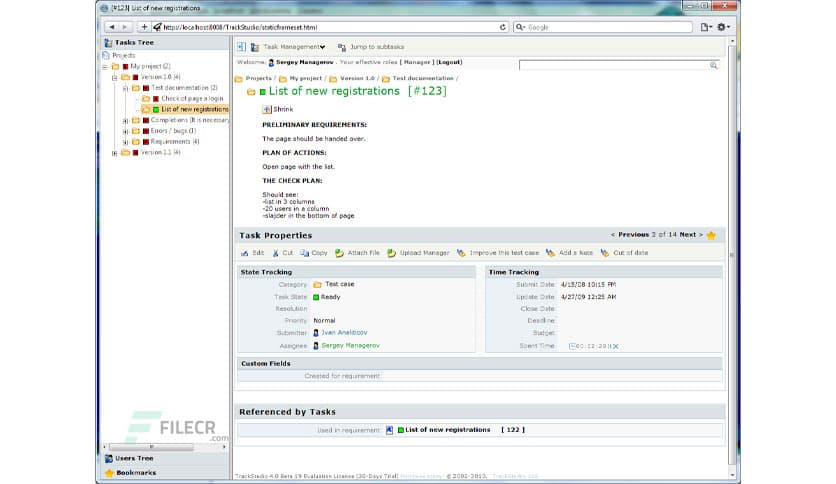Click the Logout link
This screenshot has height=484, width=836.
point(449,62)
